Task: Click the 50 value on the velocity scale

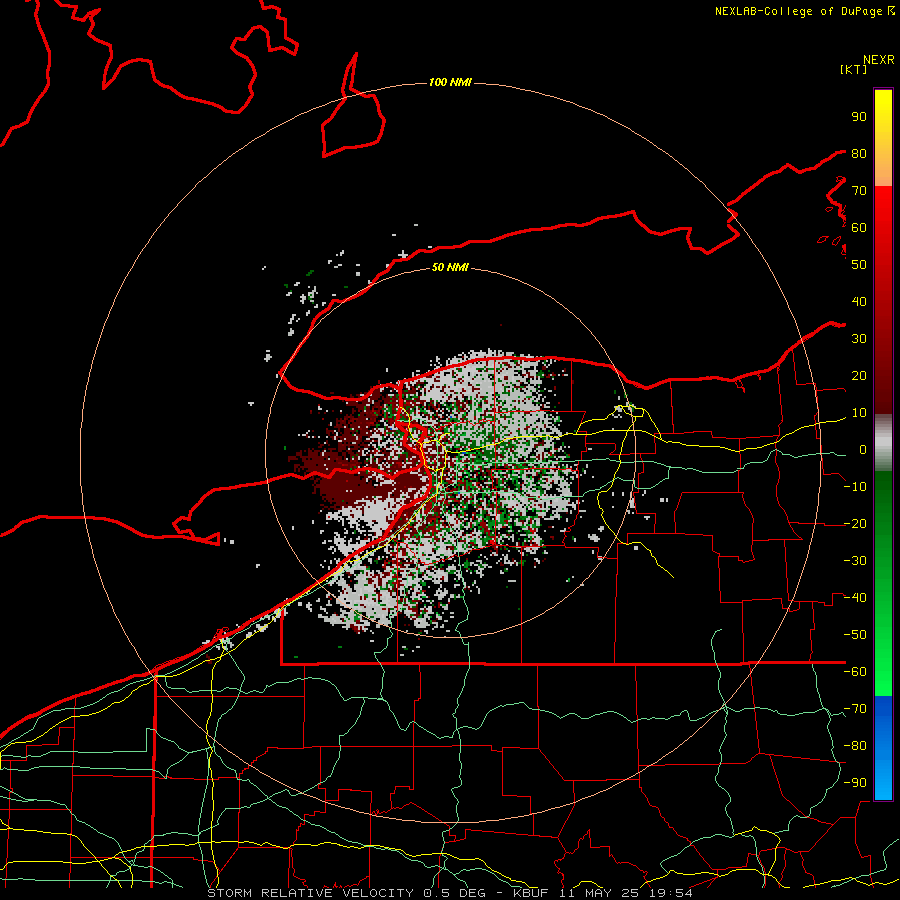Action: [x=859, y=265]
